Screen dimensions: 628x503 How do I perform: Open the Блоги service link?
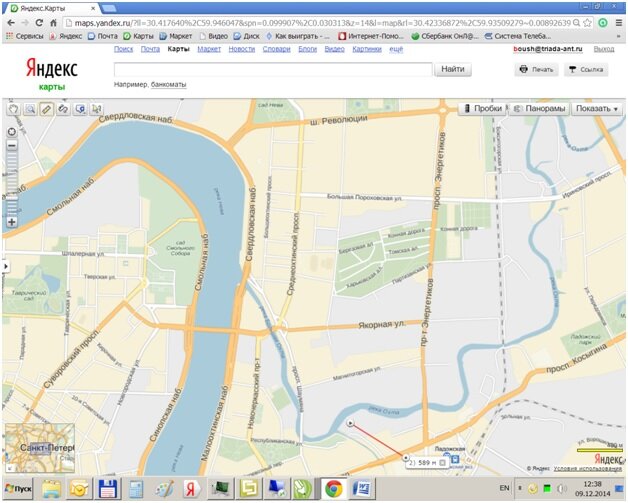tap(308, 49)
